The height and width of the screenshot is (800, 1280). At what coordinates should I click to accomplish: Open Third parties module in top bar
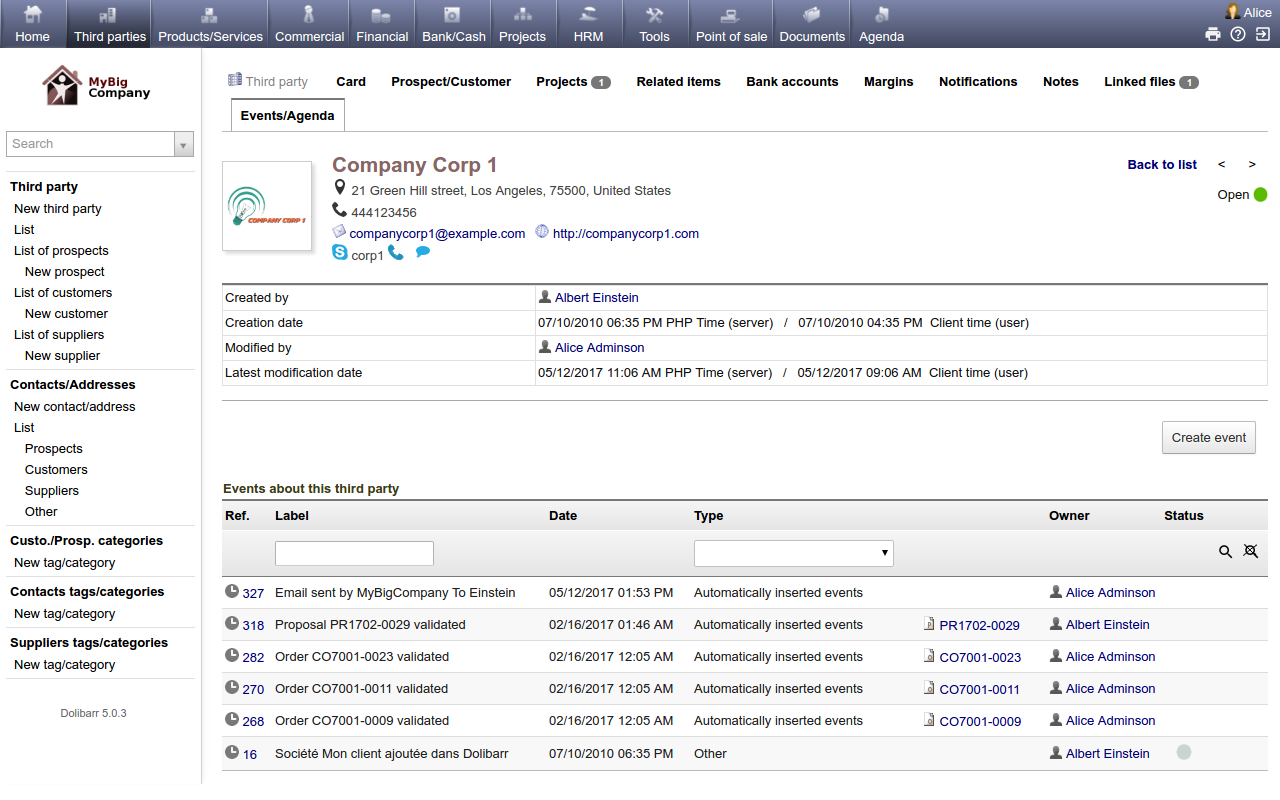[110, 24]
